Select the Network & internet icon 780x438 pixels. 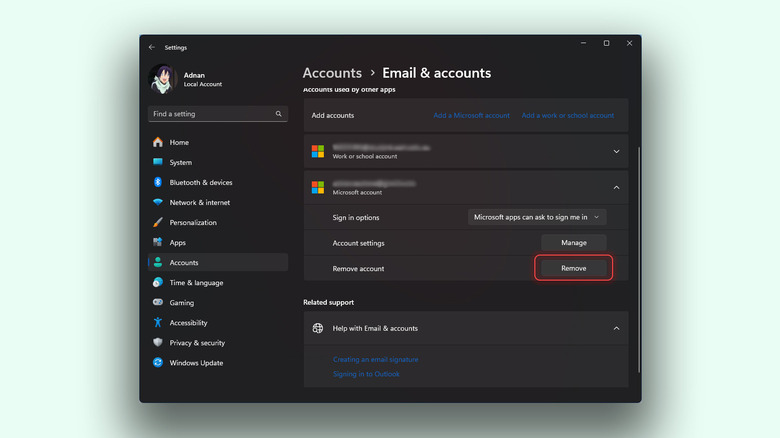(x=158, y=202)
